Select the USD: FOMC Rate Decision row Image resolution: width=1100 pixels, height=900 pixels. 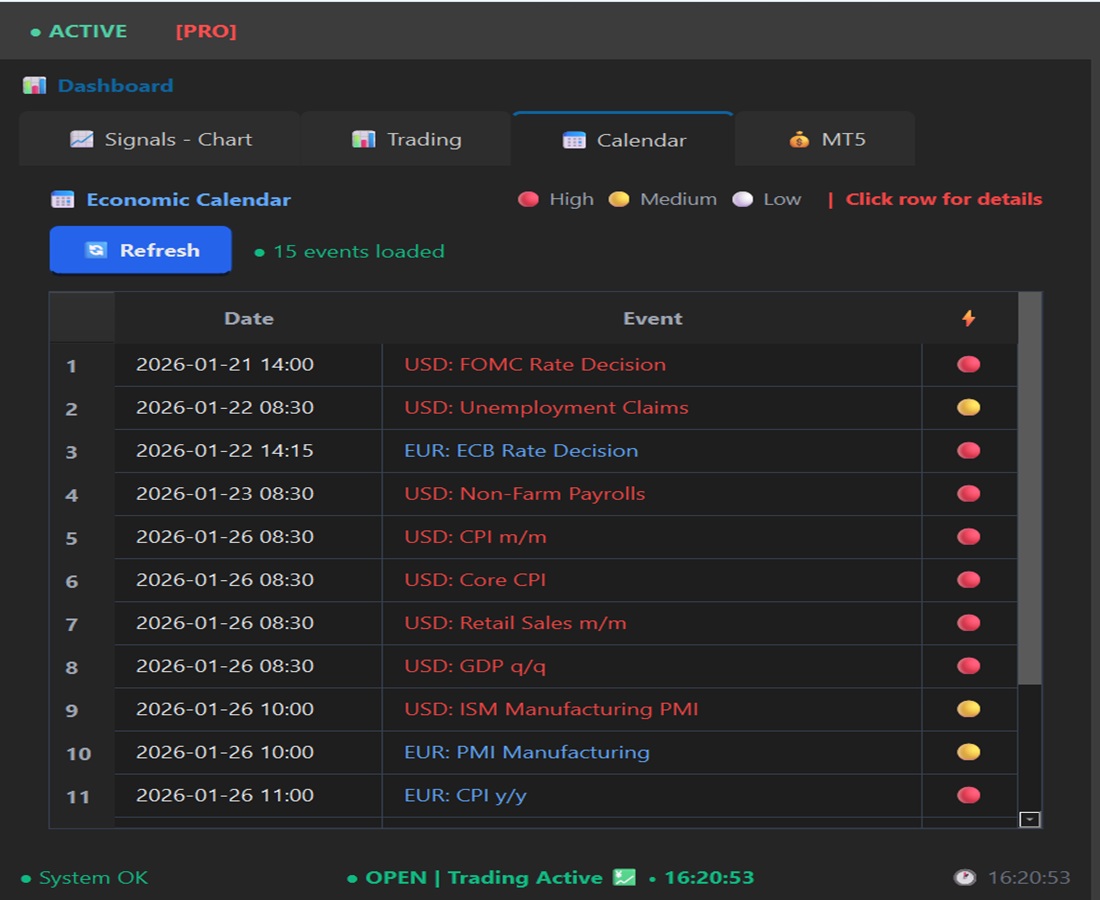(535, 365)
